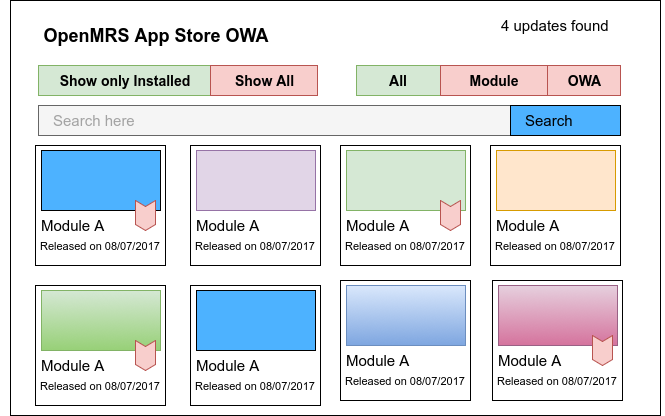Click the update badge on the blue module card
This screenshot has height=416, width=665.
[x=145, y=215]
